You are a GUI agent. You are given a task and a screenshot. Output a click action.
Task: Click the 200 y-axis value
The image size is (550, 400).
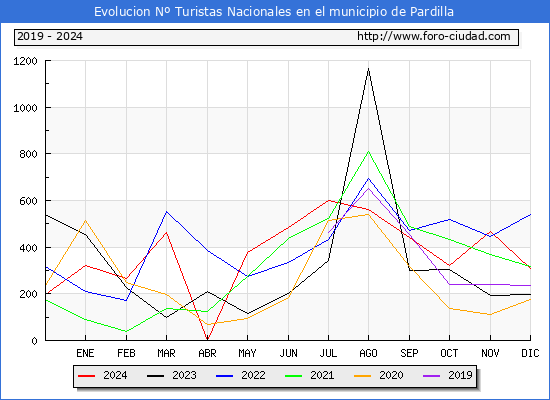[28, 294]
